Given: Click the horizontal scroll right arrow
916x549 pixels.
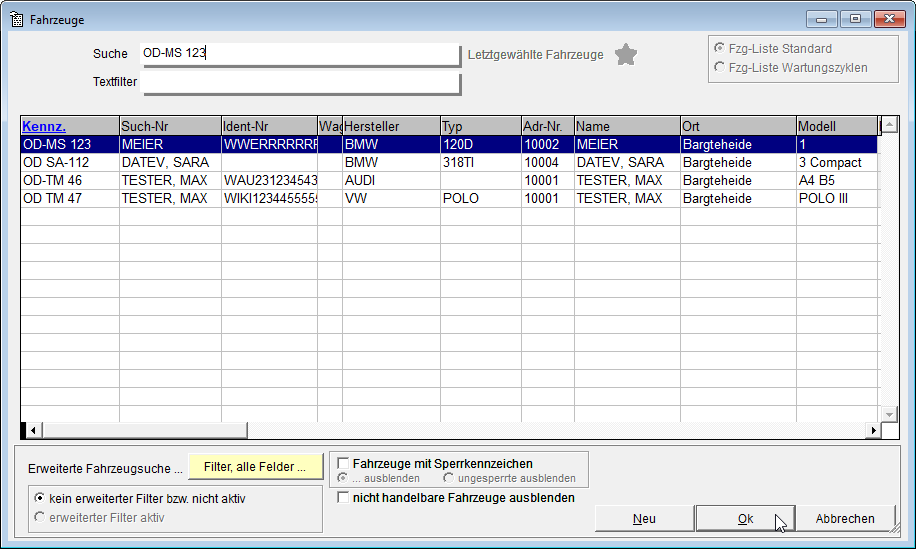Looking at the screenshot, I should (873, 430).
